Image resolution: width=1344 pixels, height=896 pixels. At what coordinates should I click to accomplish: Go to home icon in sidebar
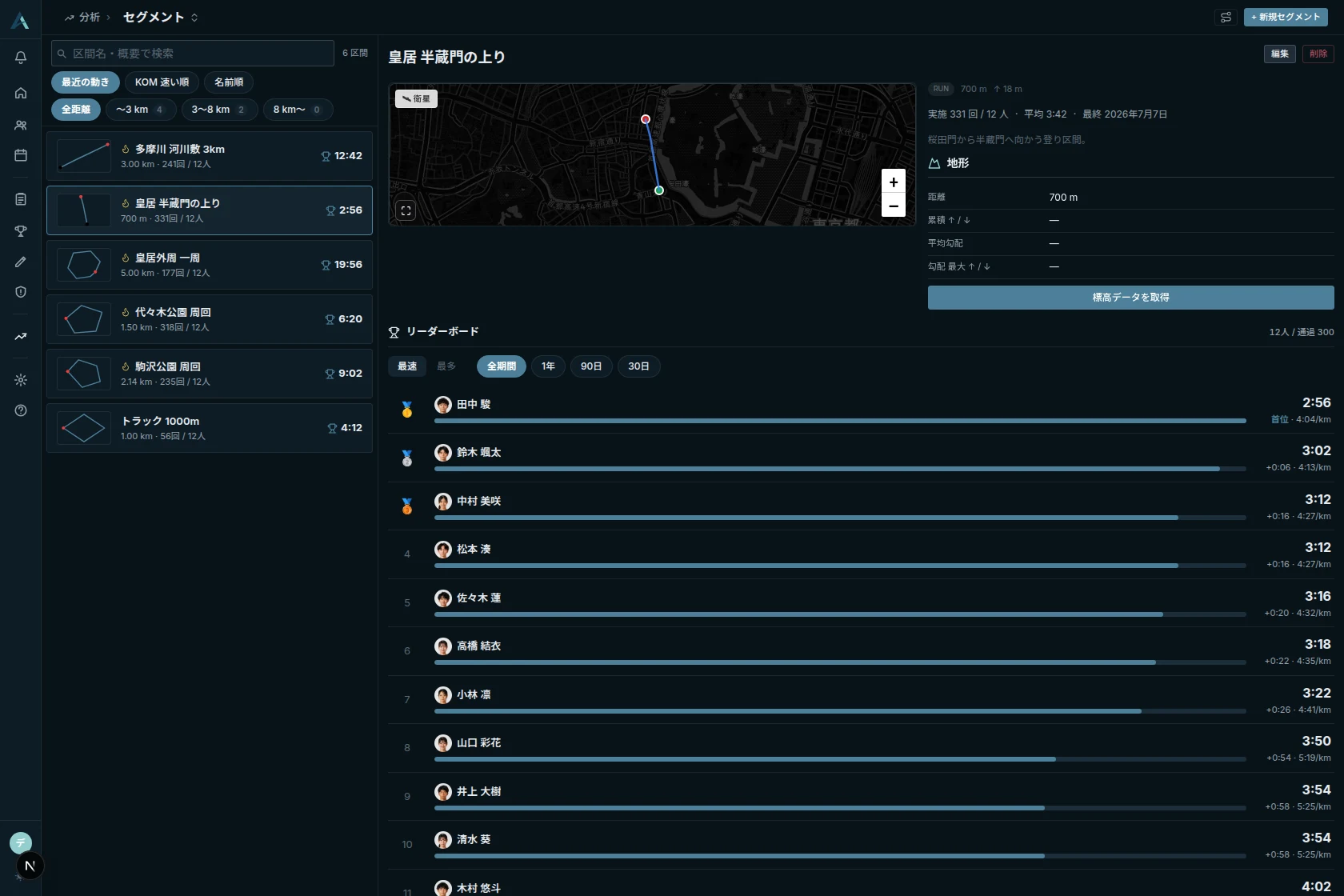tap(21, 93)
